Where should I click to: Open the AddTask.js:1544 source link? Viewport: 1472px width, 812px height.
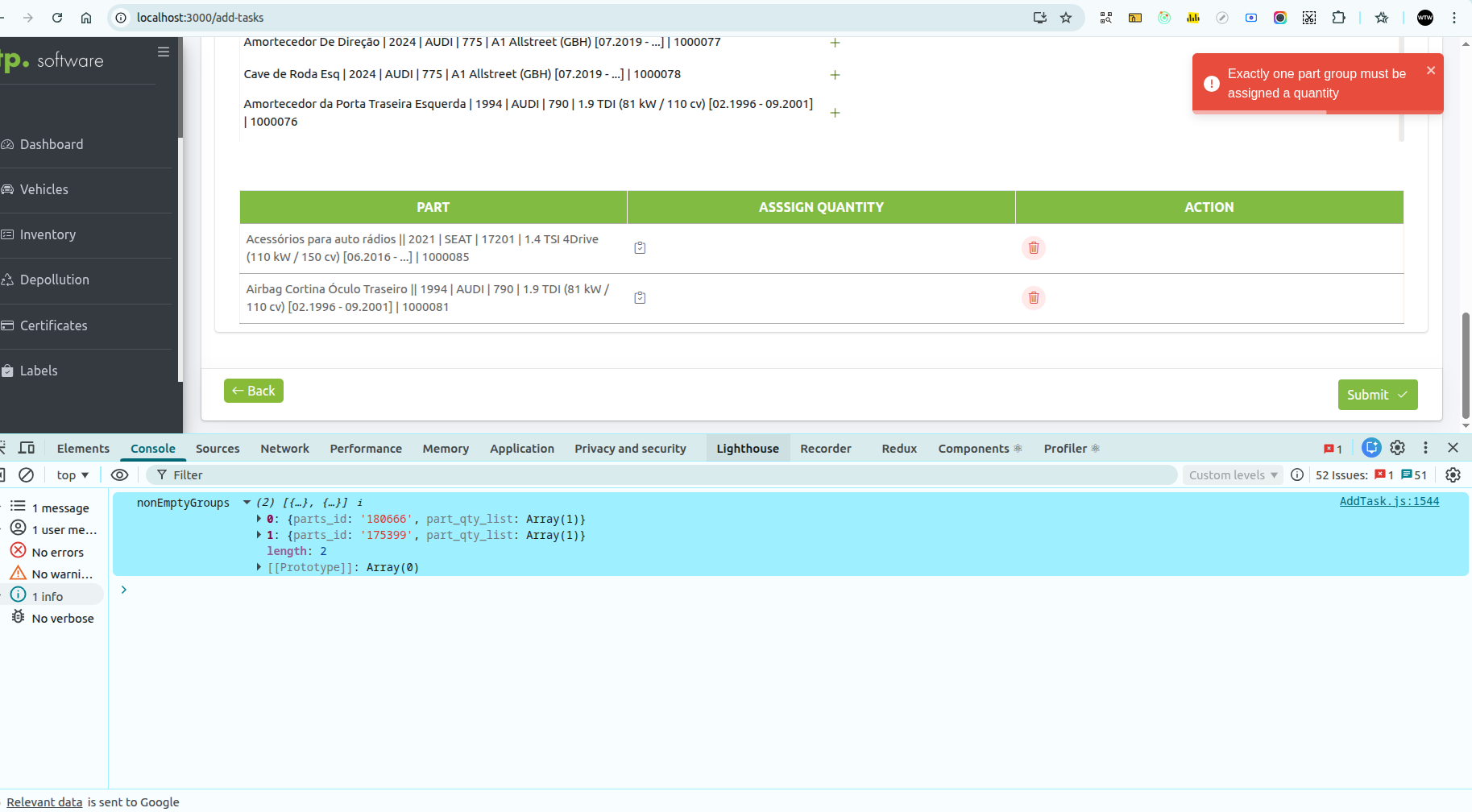coord(1389,501)
